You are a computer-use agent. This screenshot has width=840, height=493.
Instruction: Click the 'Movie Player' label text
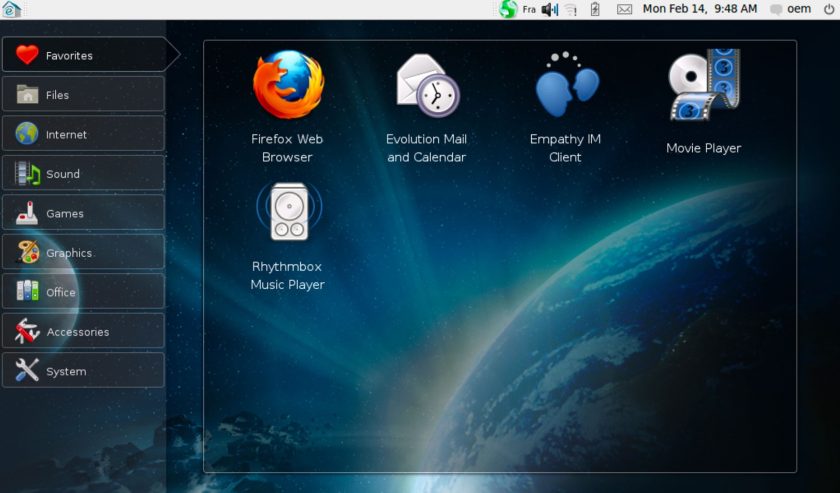pyautogui.click(x=703, y=148)
